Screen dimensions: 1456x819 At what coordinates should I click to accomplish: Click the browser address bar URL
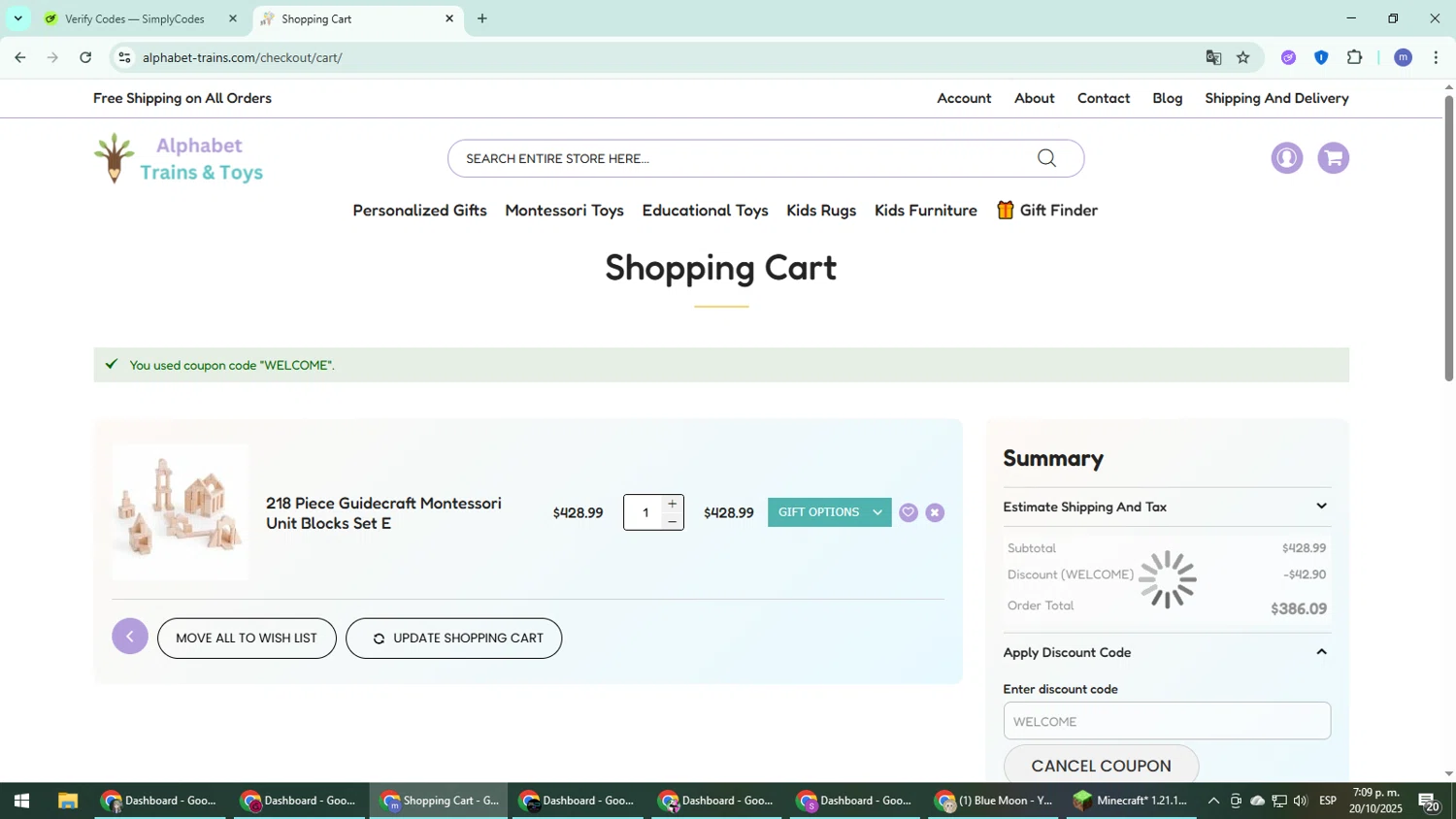tap(243, 58)
